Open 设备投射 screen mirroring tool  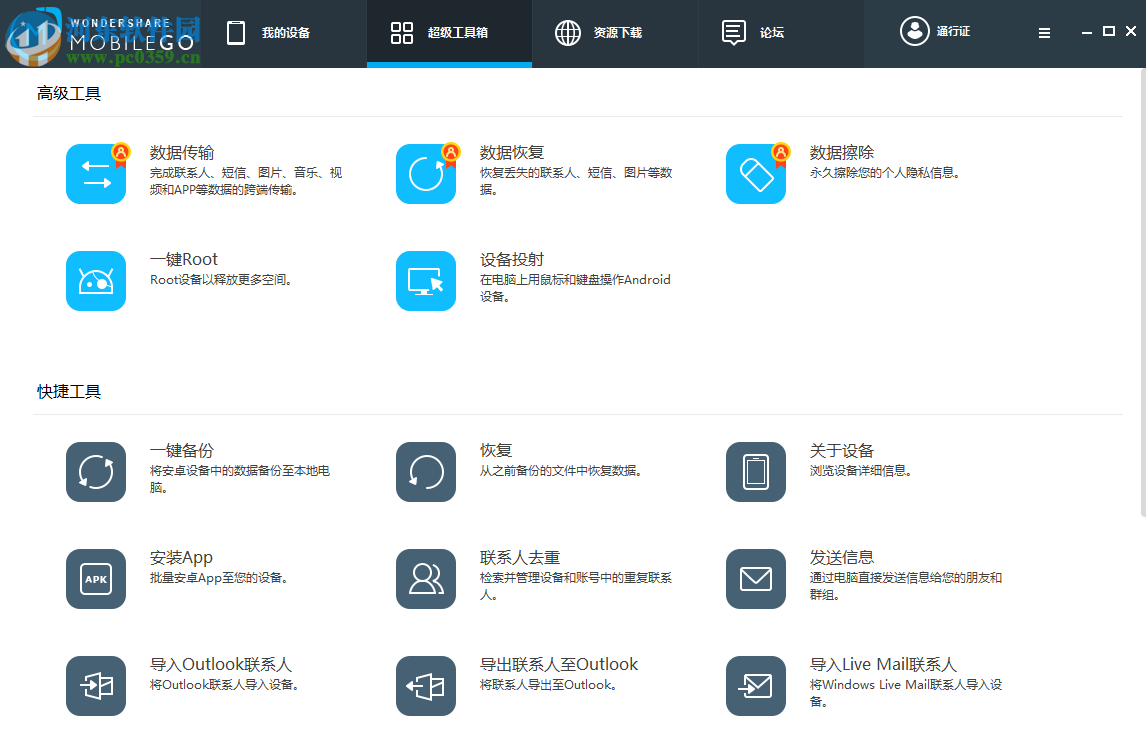tap(426, 281)
